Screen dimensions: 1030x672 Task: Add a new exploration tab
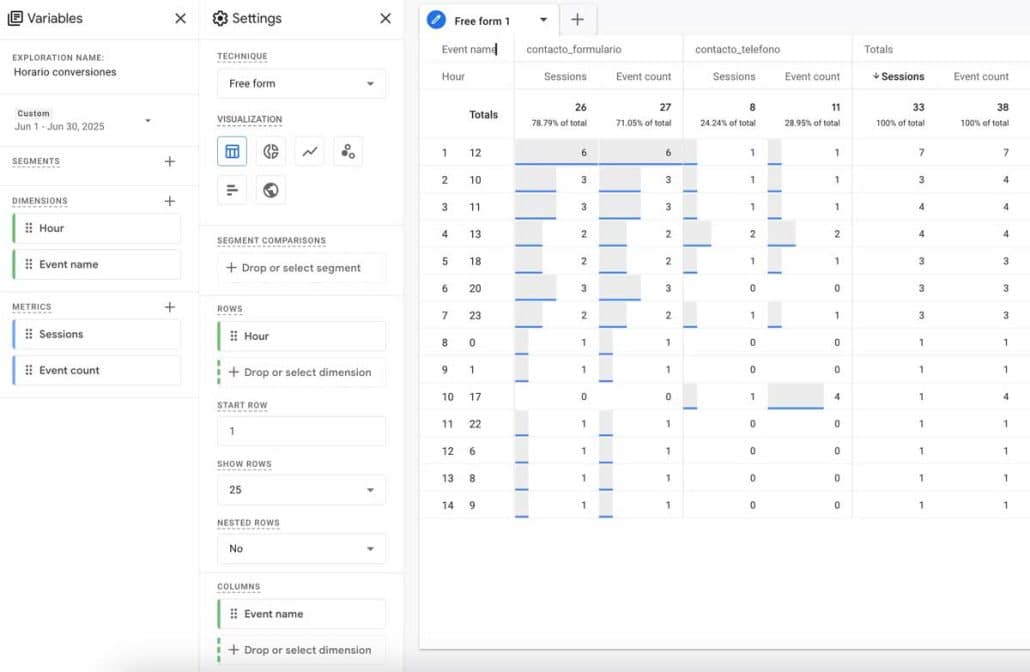pos(577,20)
